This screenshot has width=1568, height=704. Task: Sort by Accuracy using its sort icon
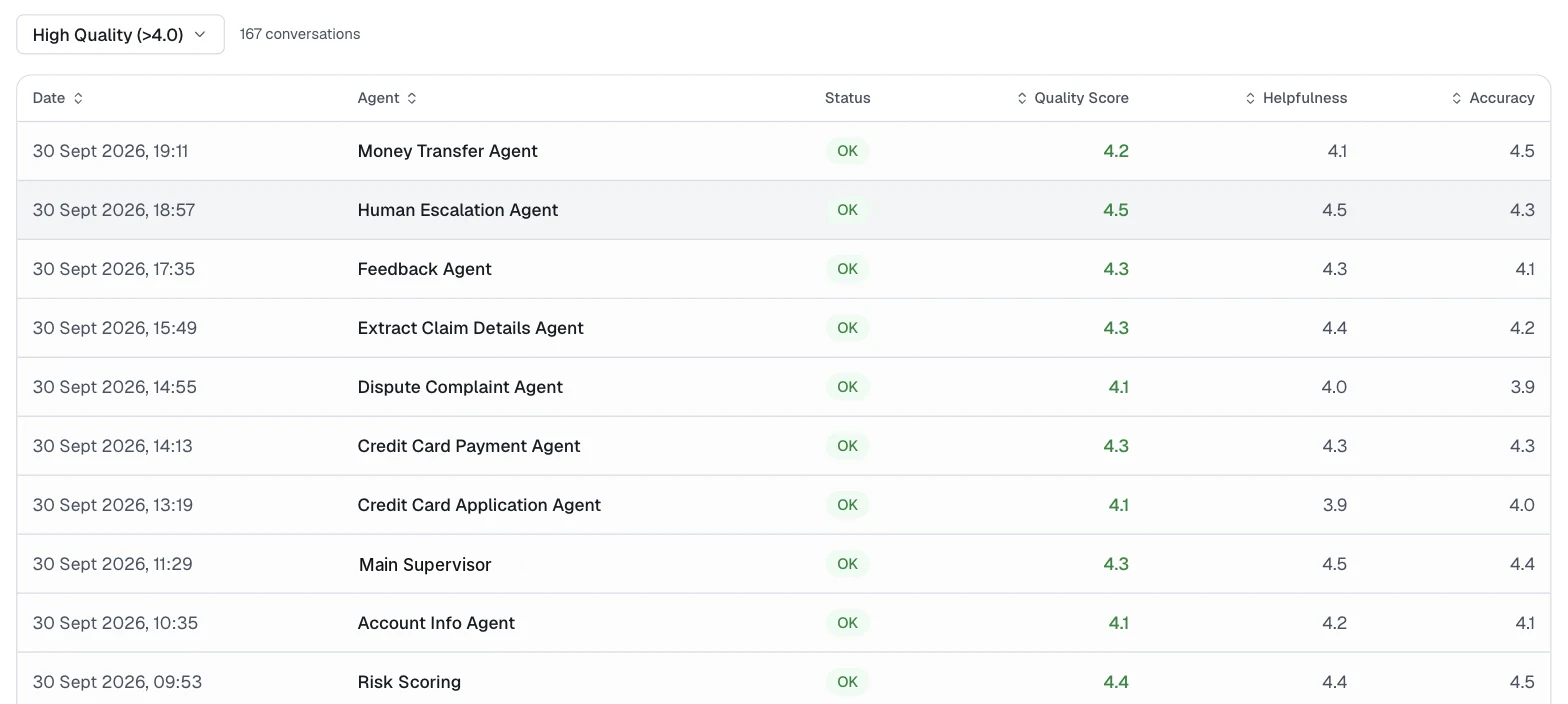click(1457, 98)
